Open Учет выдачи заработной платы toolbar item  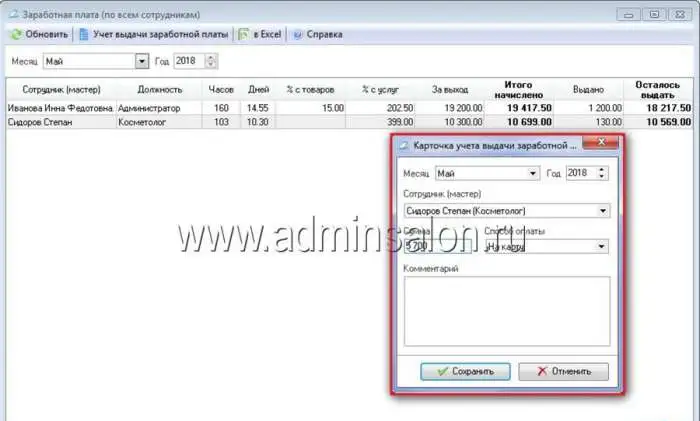coord(154,34)
